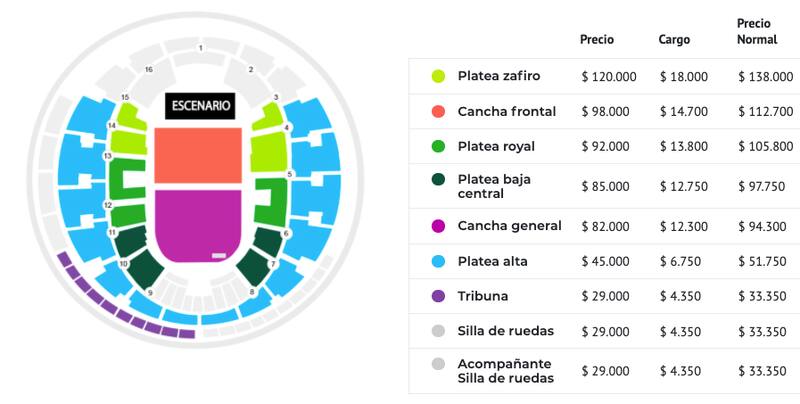
Task: Click the orange Cancha frontal legend dot
Action: coord(438,111)
